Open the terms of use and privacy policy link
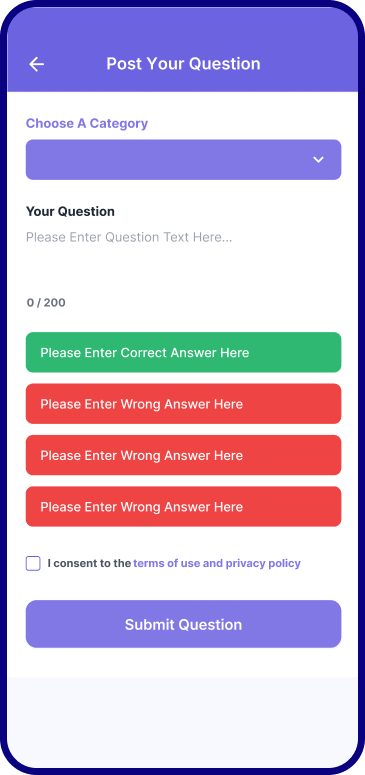Screen dimensions: 365x775 (217, 563)
